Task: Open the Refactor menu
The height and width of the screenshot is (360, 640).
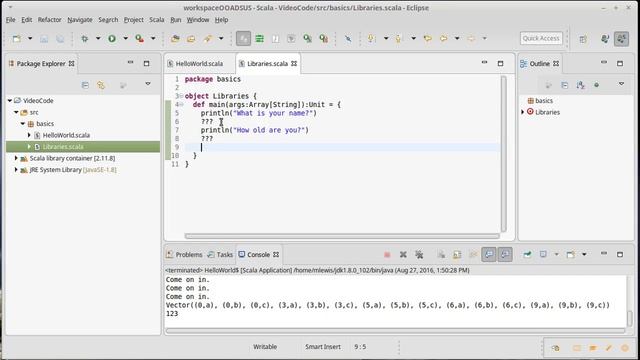Action: click(49, 20)
